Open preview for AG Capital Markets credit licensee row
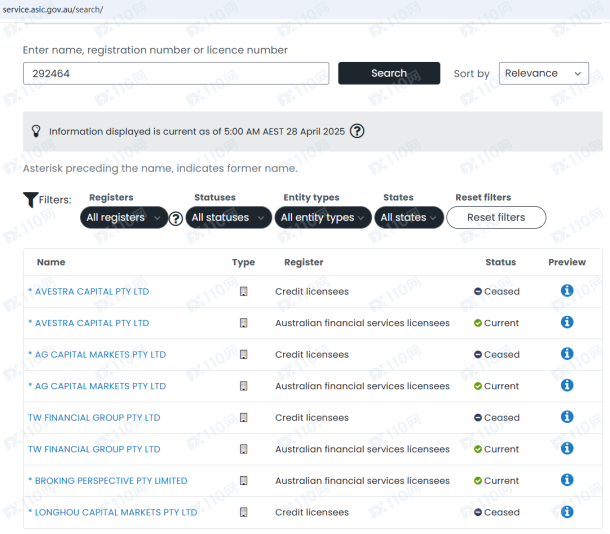610x534 pixels. tap(567, 353)
